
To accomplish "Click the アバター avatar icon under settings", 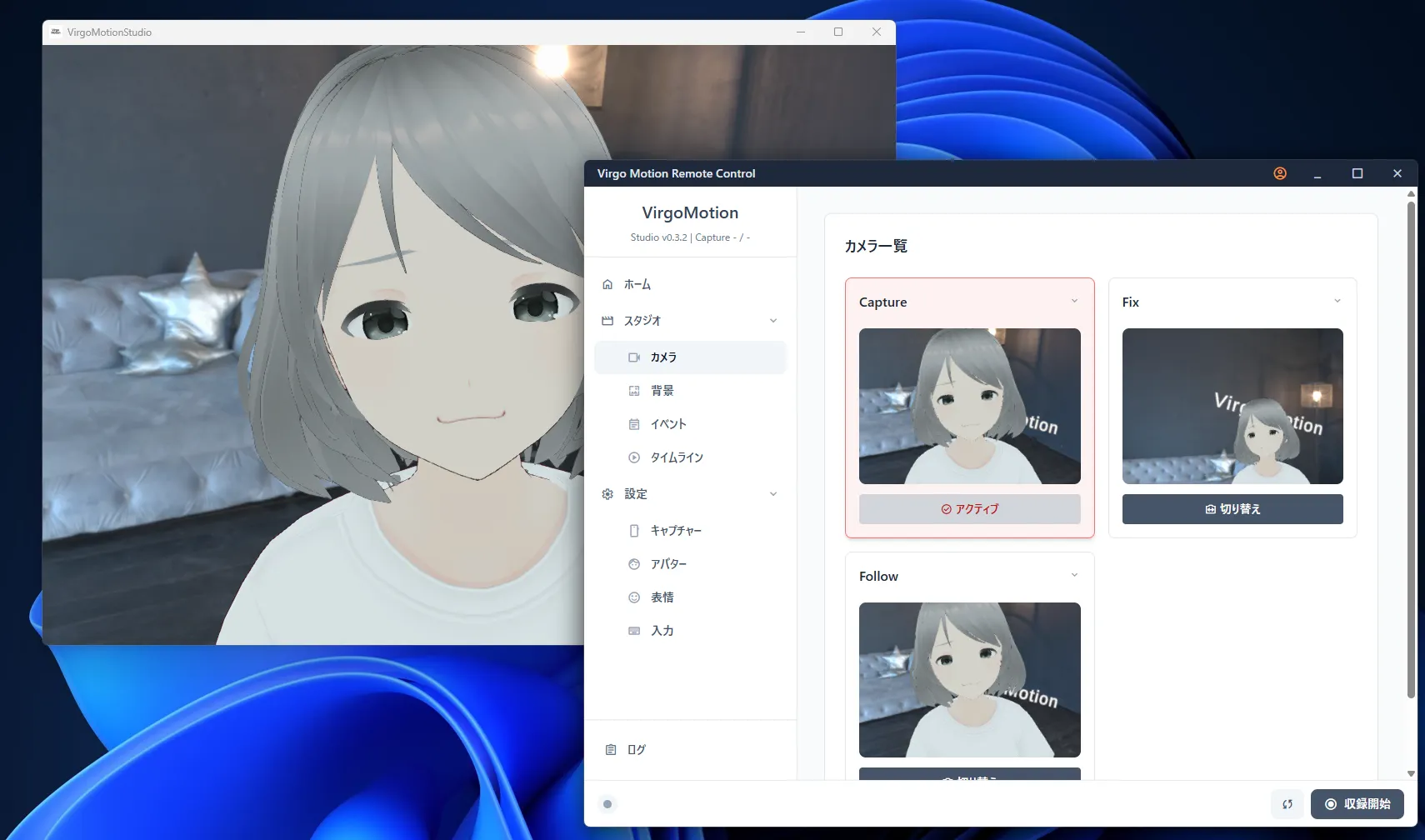I will (x=634, y=563).
